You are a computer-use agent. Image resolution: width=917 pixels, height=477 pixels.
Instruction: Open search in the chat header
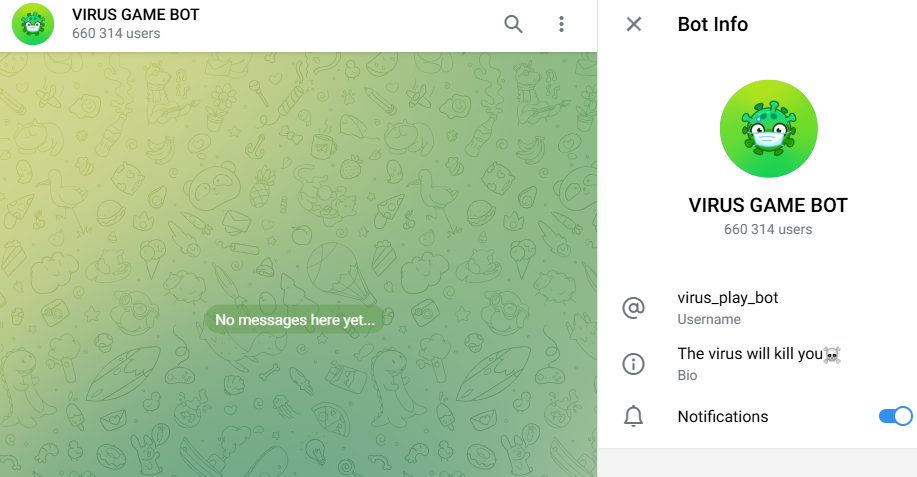pos(513,24)
